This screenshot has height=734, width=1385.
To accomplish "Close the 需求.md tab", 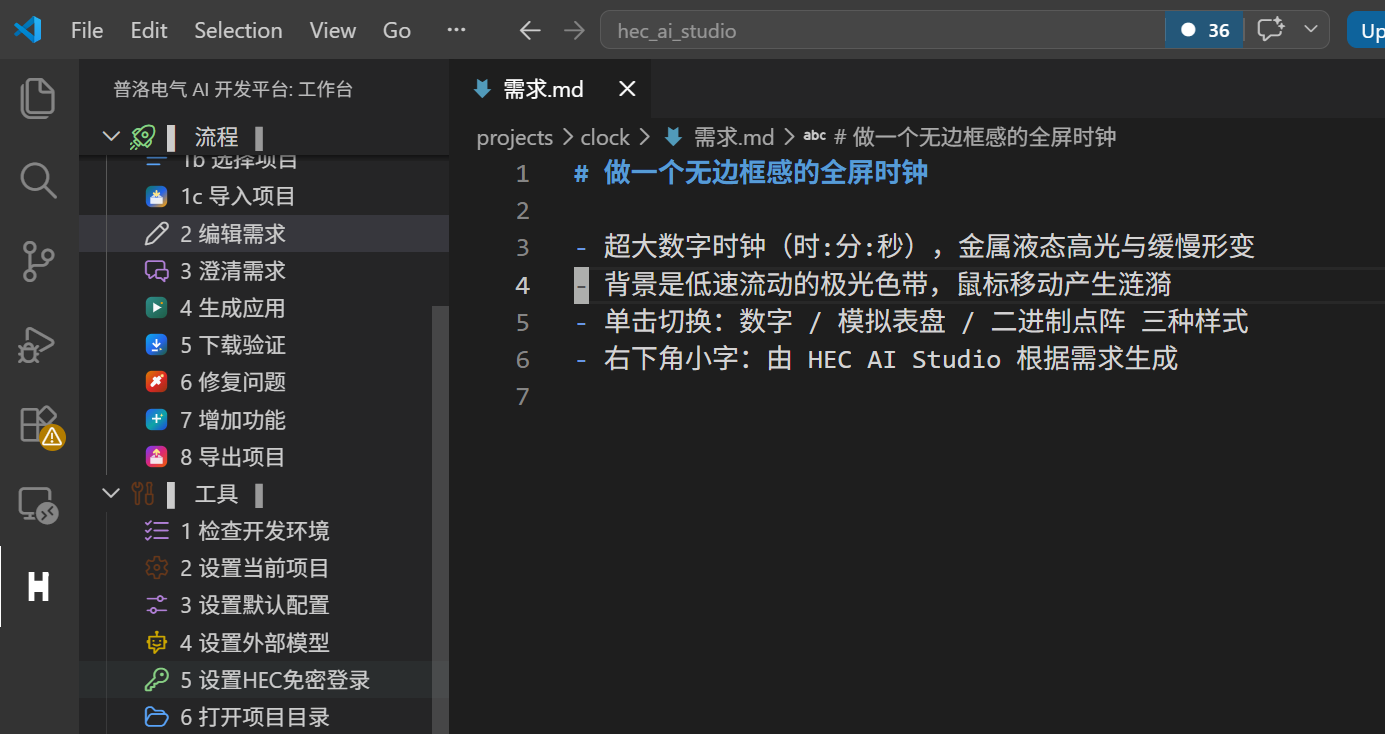I will click(x=627, y=89).
